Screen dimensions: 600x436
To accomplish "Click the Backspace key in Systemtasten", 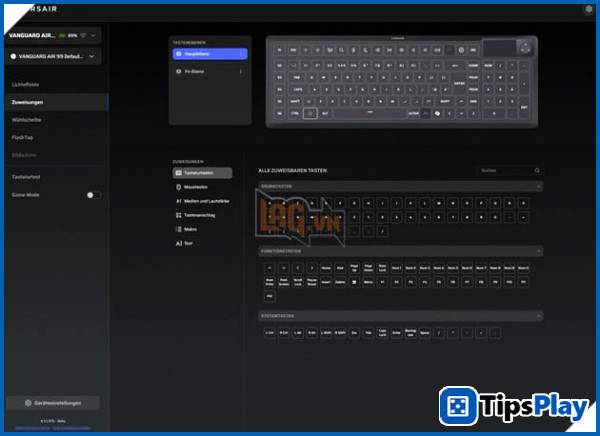I will pos(411,333).
